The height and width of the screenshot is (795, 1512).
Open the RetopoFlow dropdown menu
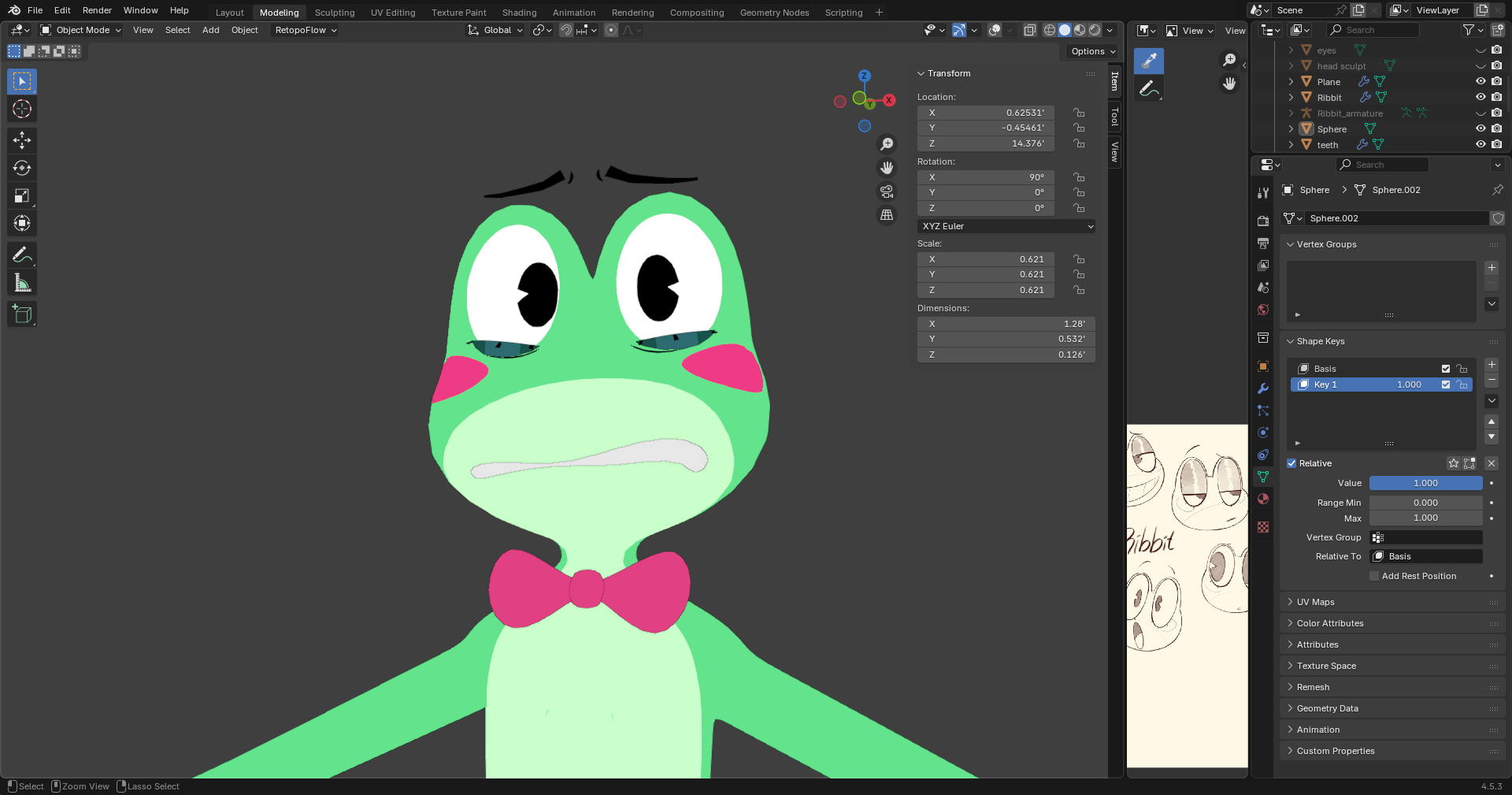point(306,30)
